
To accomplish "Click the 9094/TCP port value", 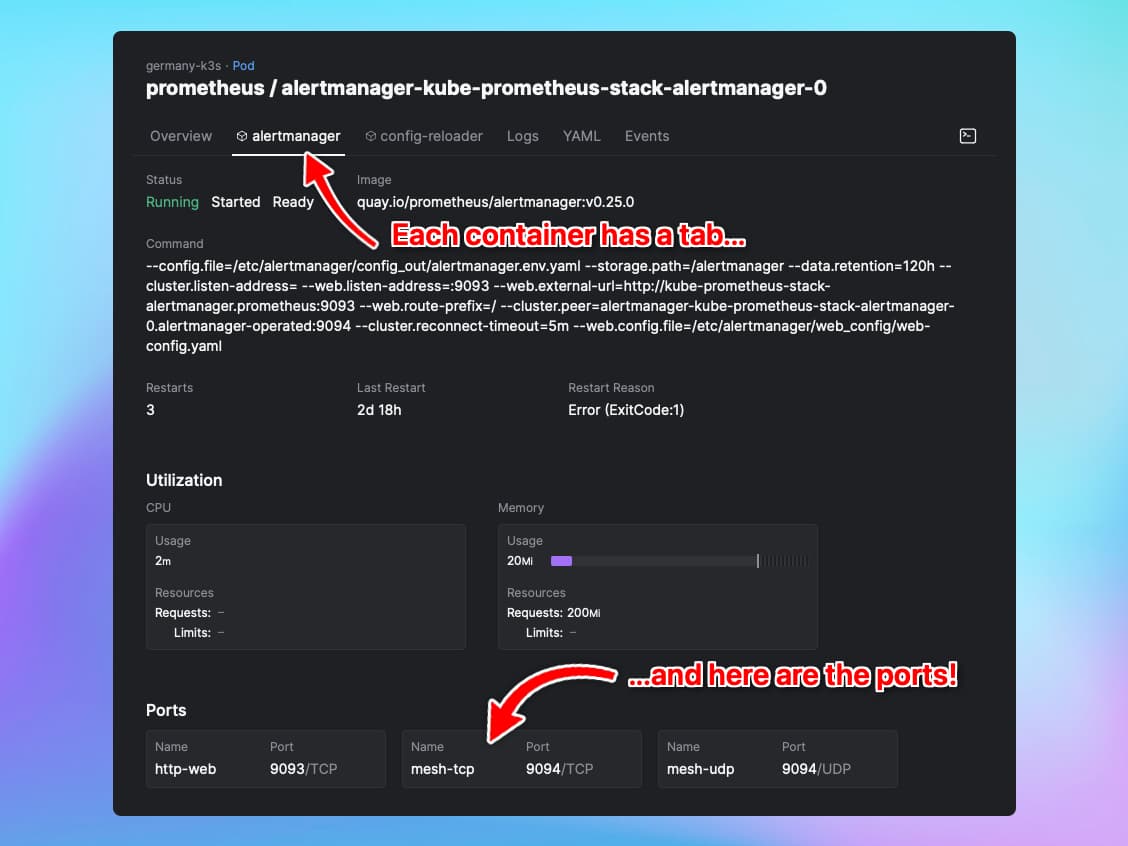I will click(x=560, y=769).
